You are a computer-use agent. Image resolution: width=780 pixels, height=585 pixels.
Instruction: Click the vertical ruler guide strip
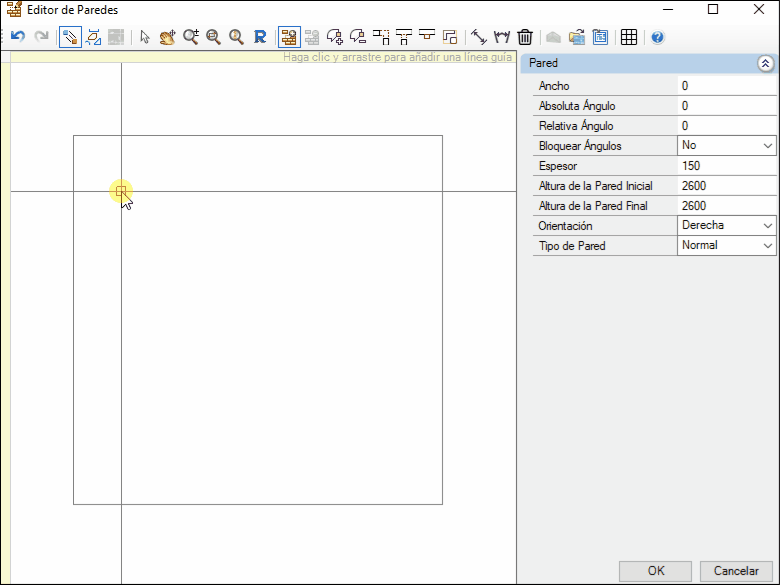click(x=5, y=323)
